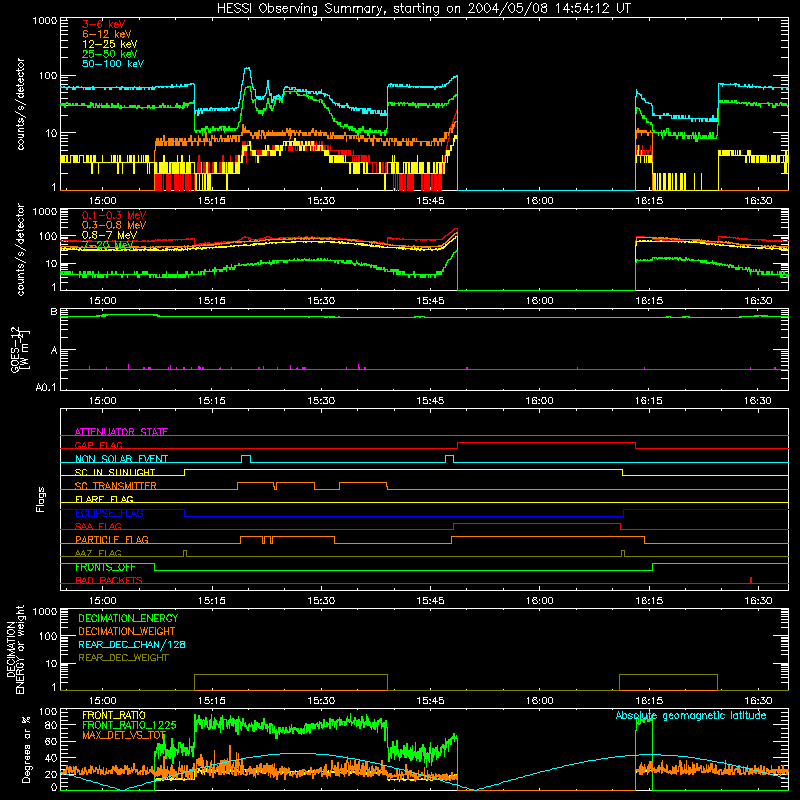Select the cyan "50-100 keV" legend label
800x800 pixels.
point(113,64)
